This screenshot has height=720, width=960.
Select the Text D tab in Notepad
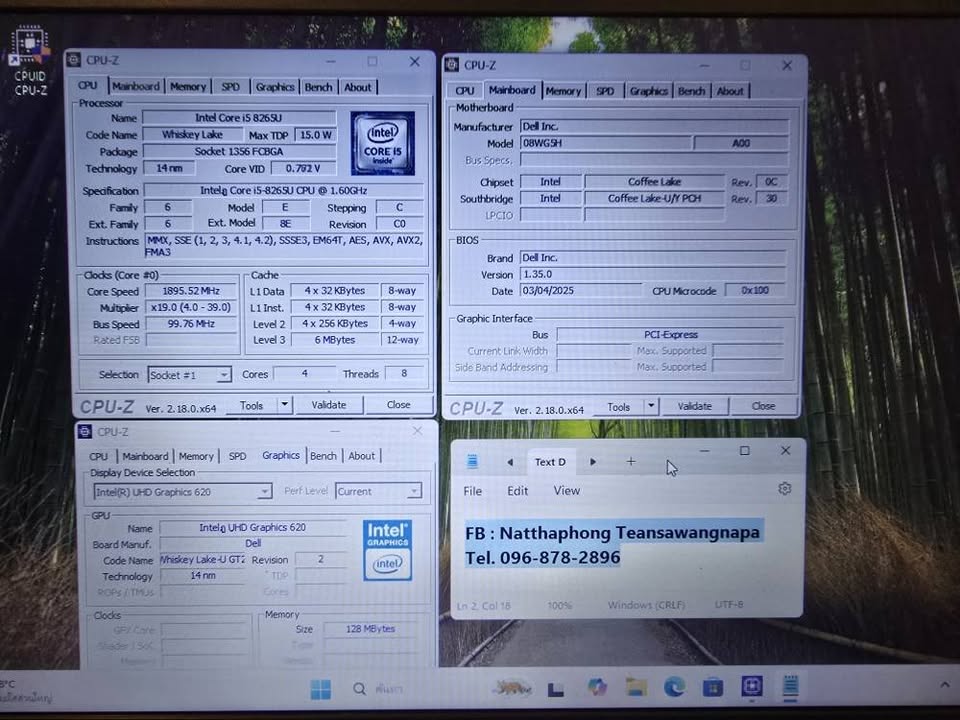(x=550, y=462)
